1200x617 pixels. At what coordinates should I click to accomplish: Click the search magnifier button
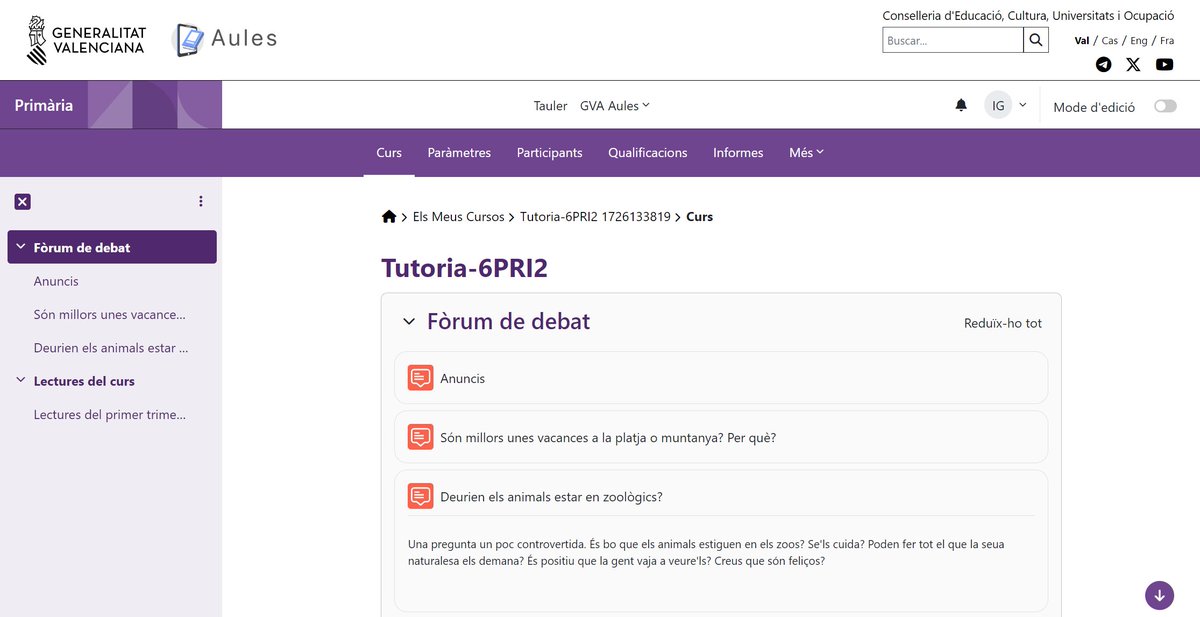click(1037, 40)
